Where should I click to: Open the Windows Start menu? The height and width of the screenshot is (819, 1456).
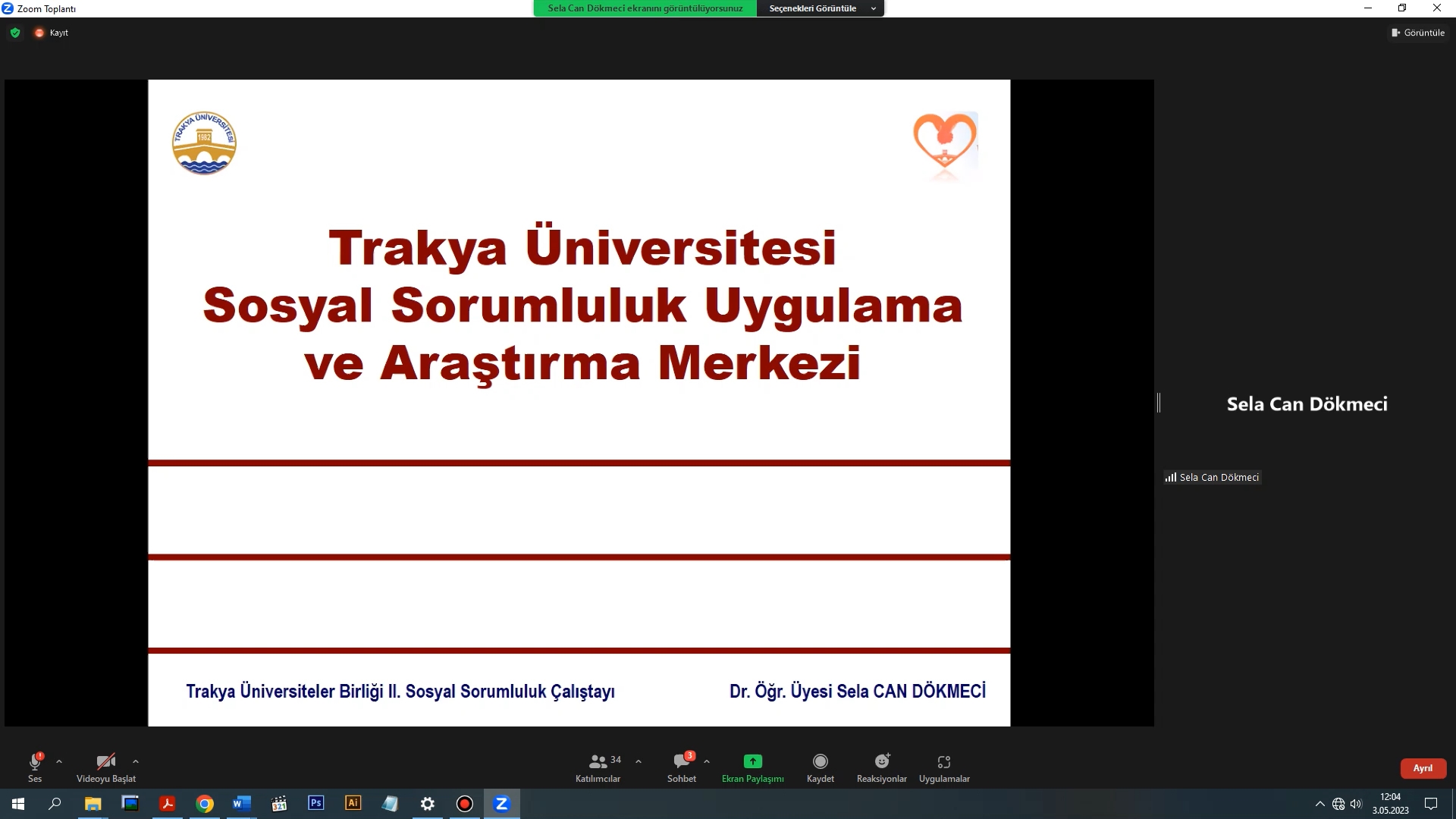[x=18, y=804]
